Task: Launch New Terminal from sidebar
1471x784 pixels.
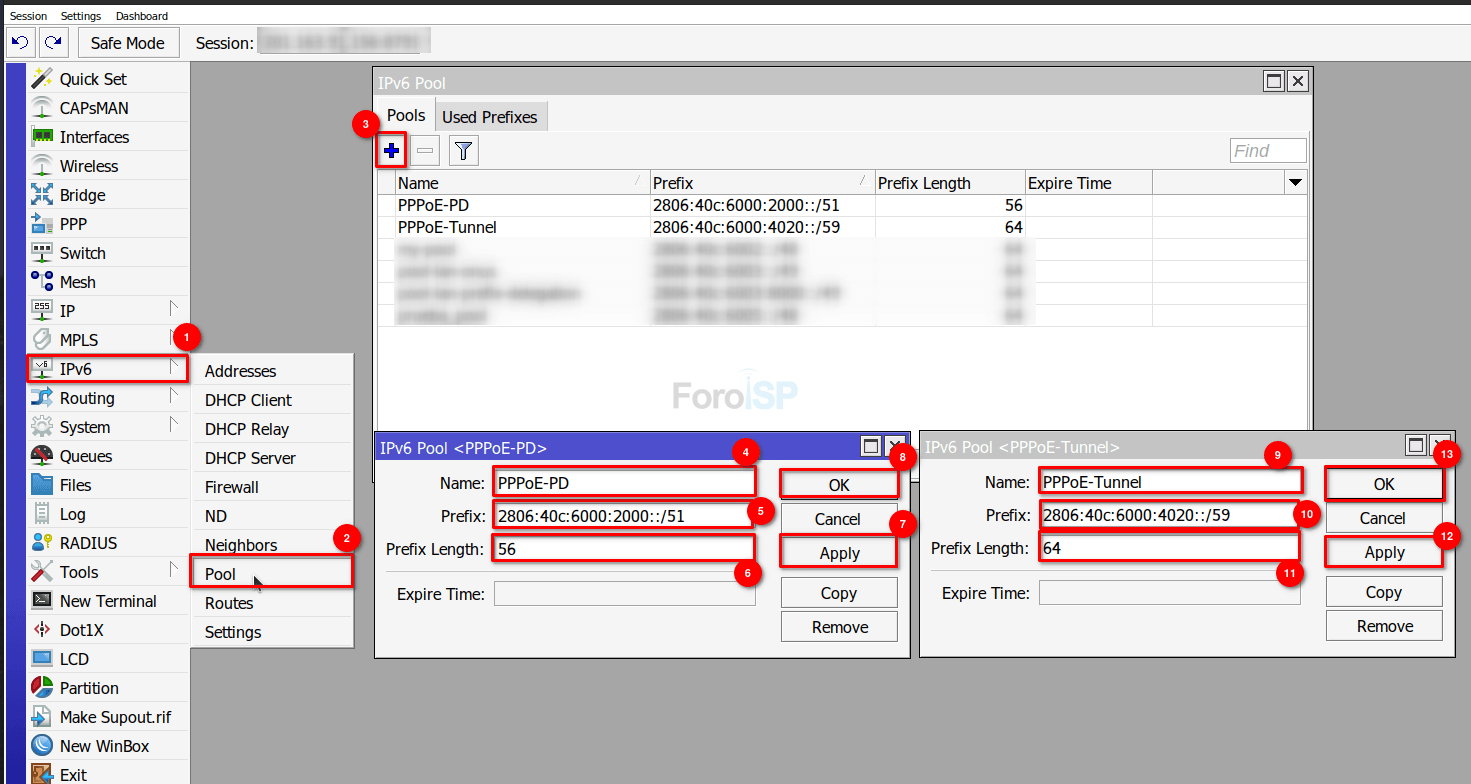Action: (x=107, y=601)
